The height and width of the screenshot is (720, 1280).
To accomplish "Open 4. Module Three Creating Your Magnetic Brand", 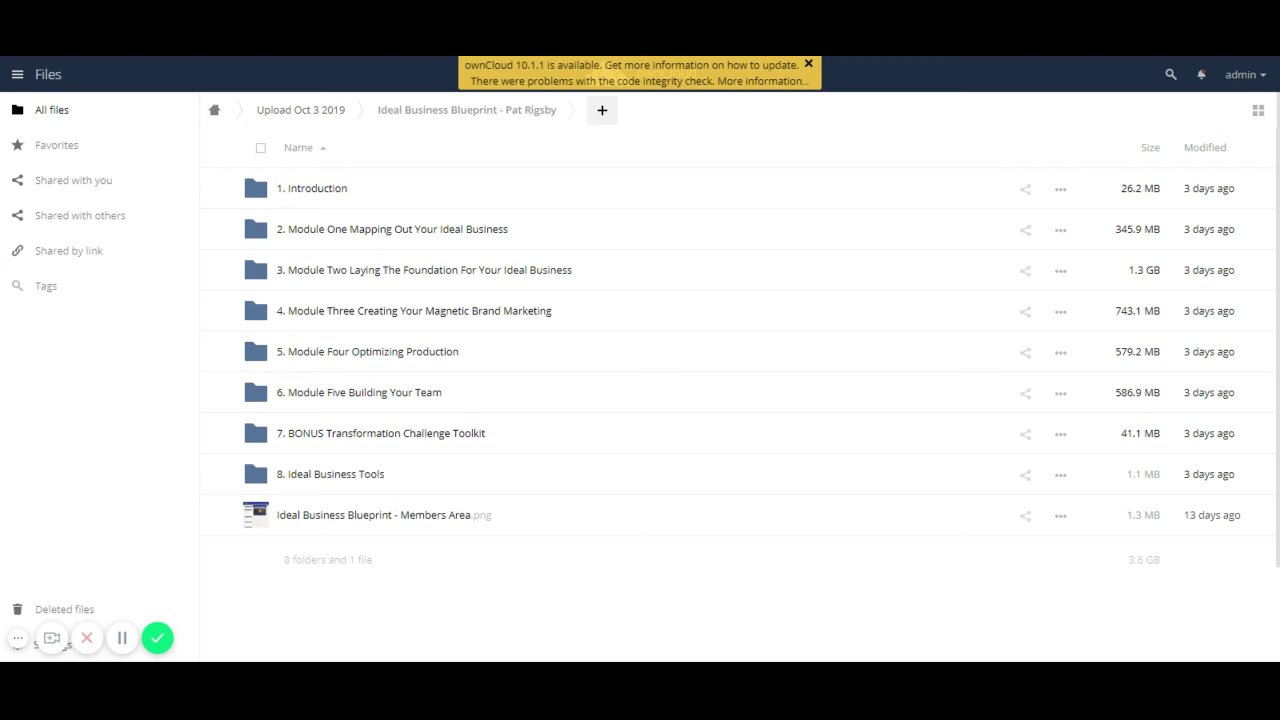I will 414,311.
